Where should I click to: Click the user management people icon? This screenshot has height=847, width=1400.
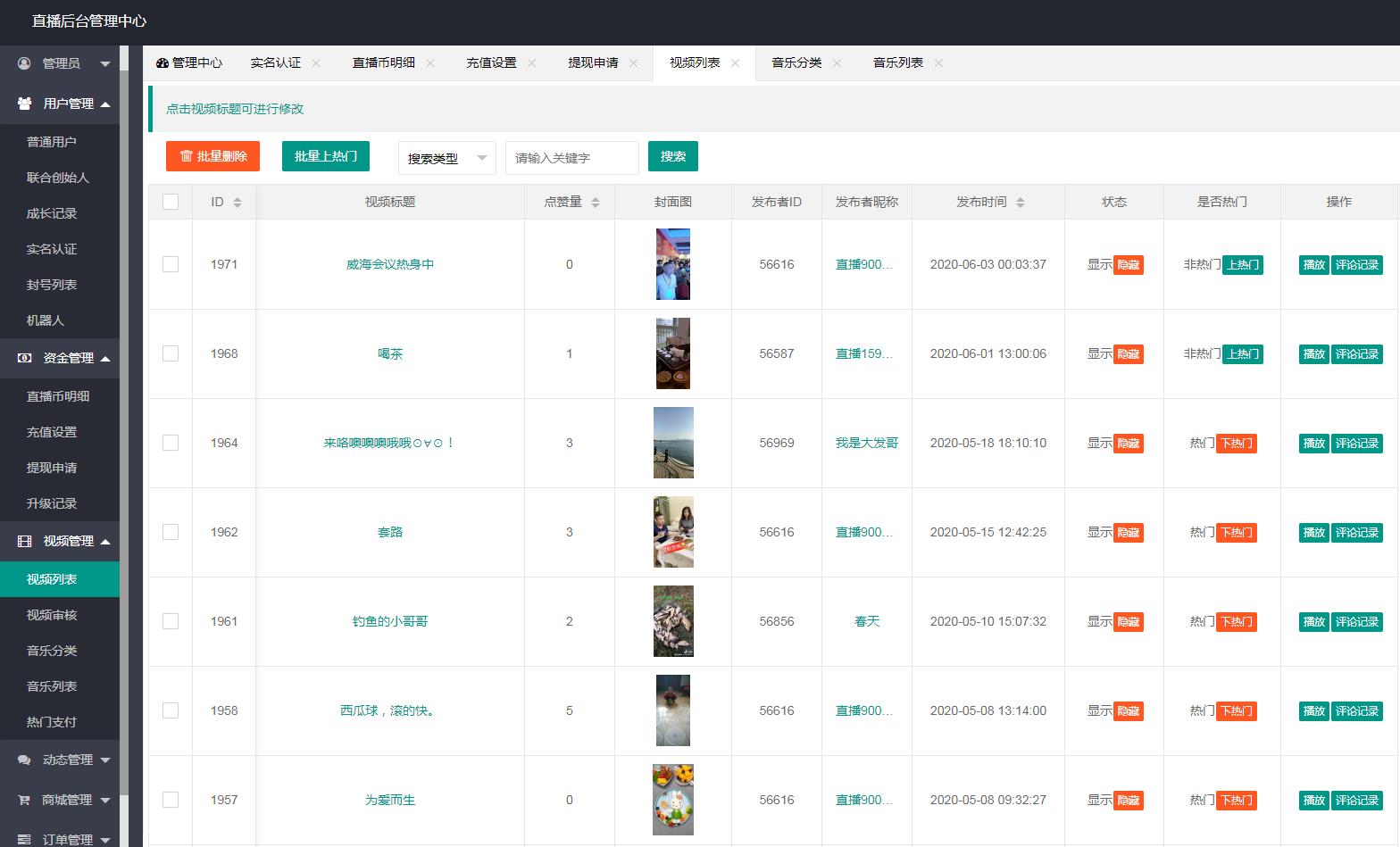pyautogui.click(x=25, y=104)
